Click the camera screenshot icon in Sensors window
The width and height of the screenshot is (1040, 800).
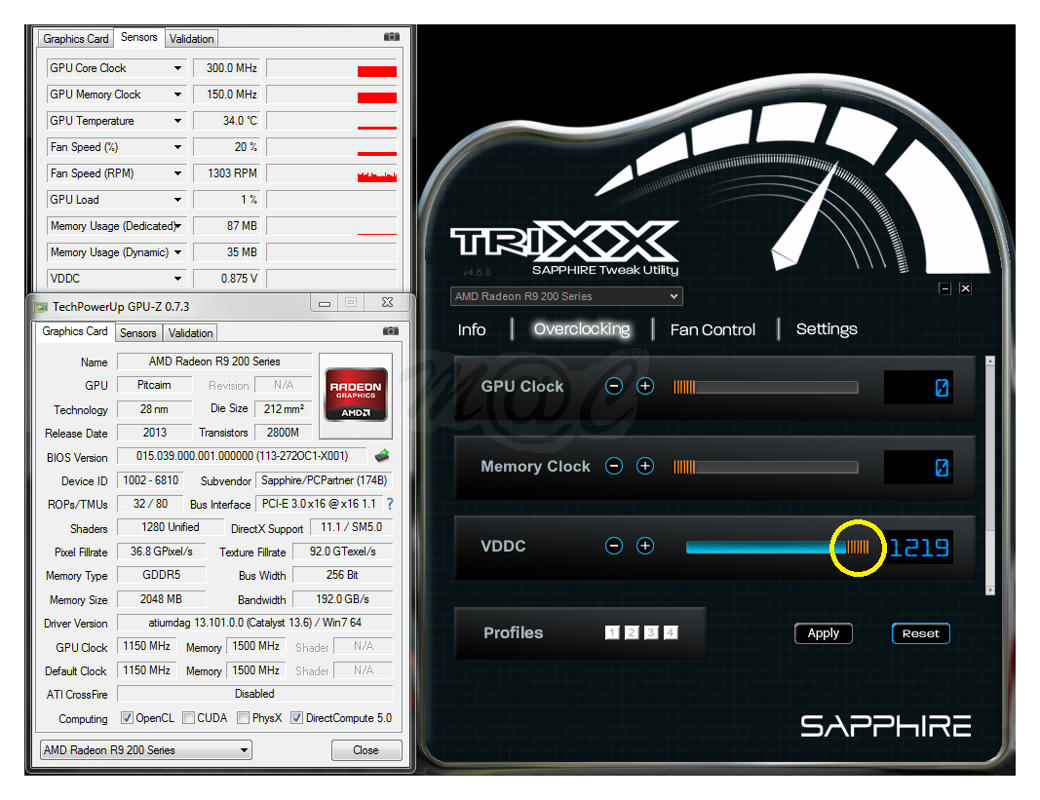point(391,37)
